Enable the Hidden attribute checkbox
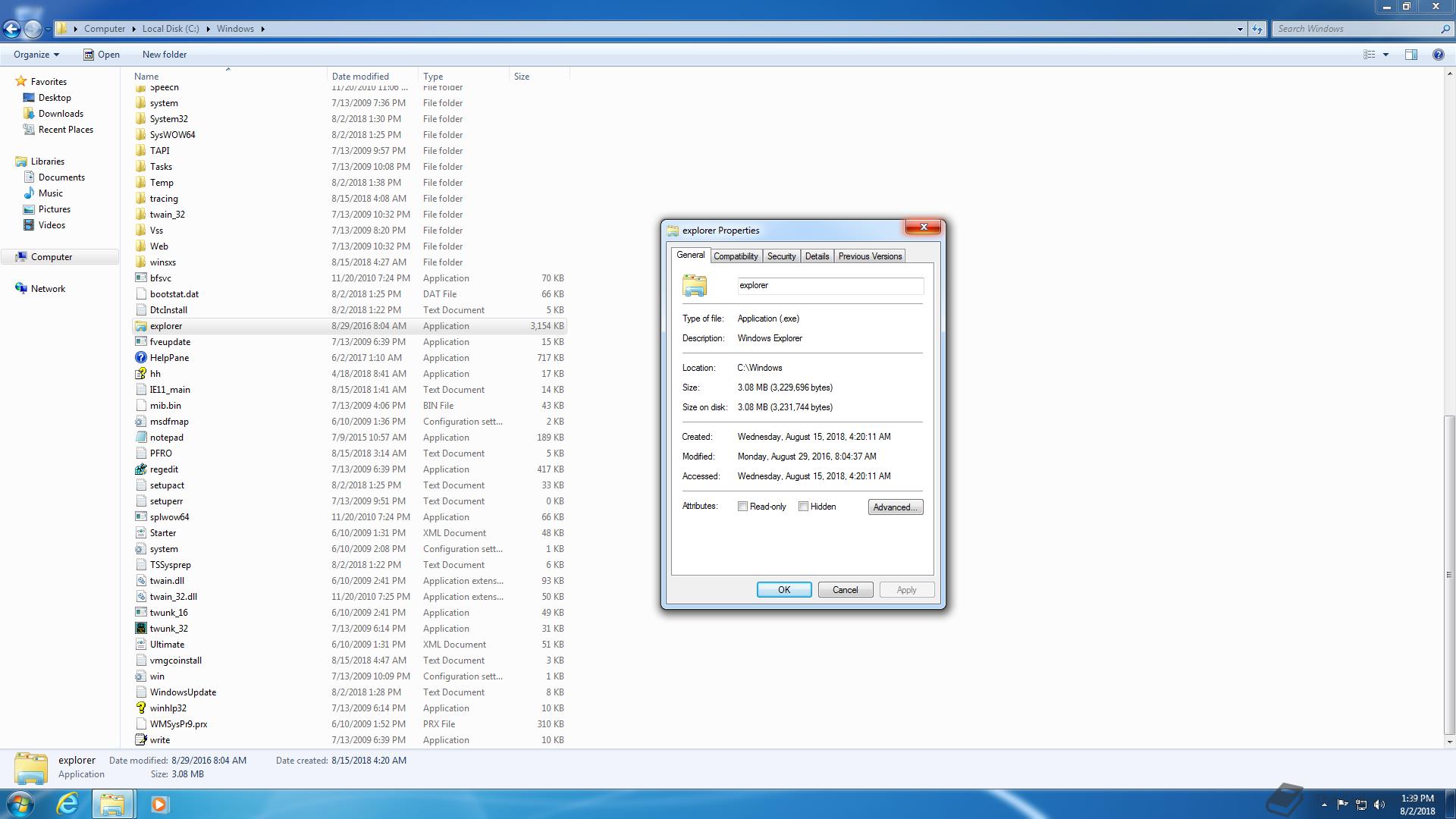Screen dimensions: 1456x819 803,507
